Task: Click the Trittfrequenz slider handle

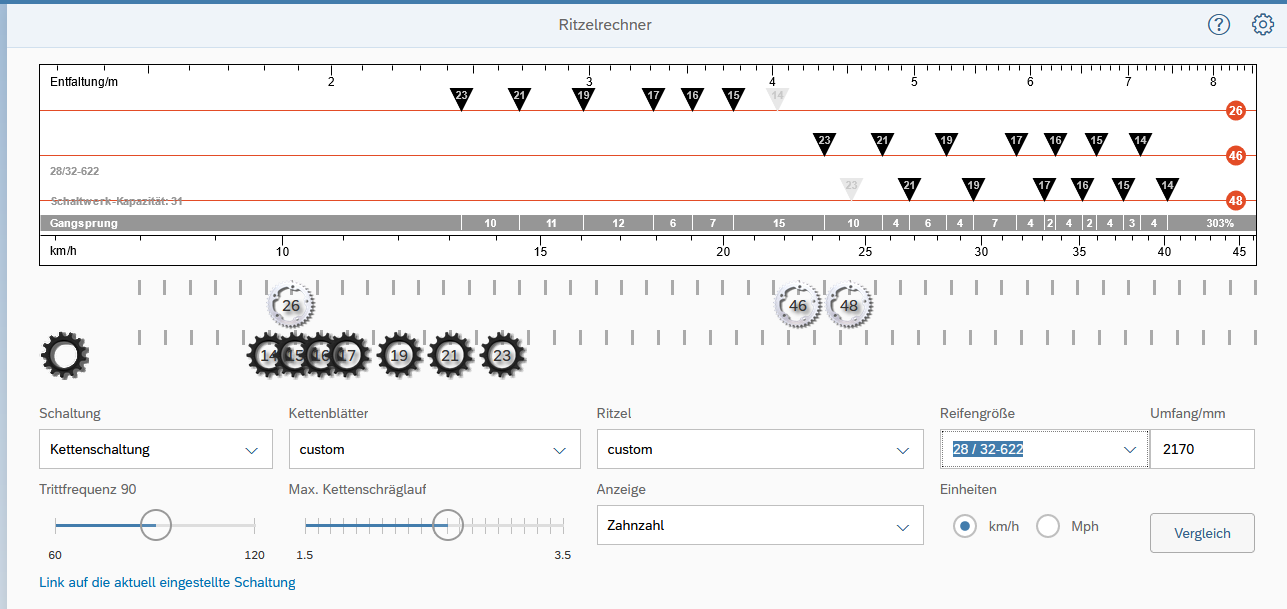Action: [x=155, y=524]
